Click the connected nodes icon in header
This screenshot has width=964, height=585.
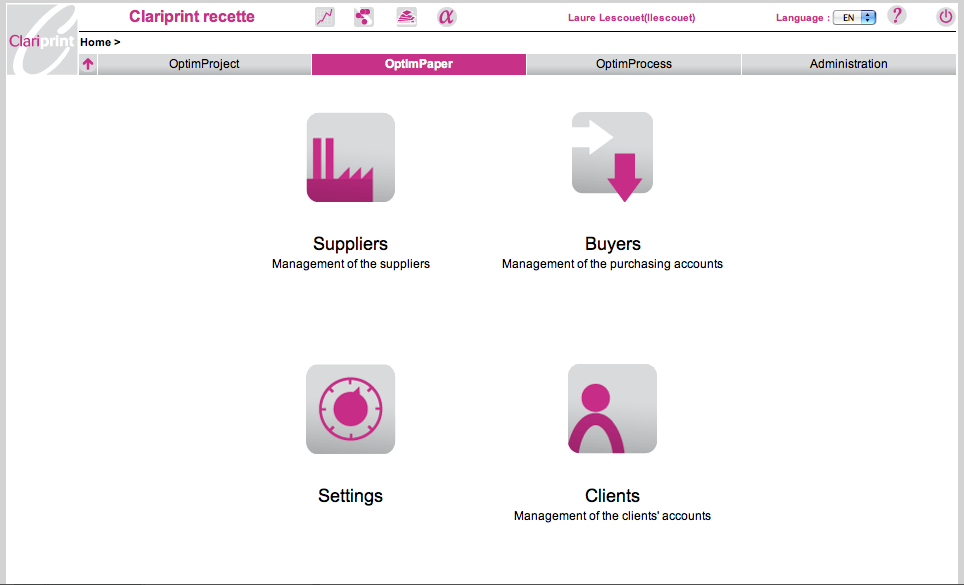click(364, 17)
